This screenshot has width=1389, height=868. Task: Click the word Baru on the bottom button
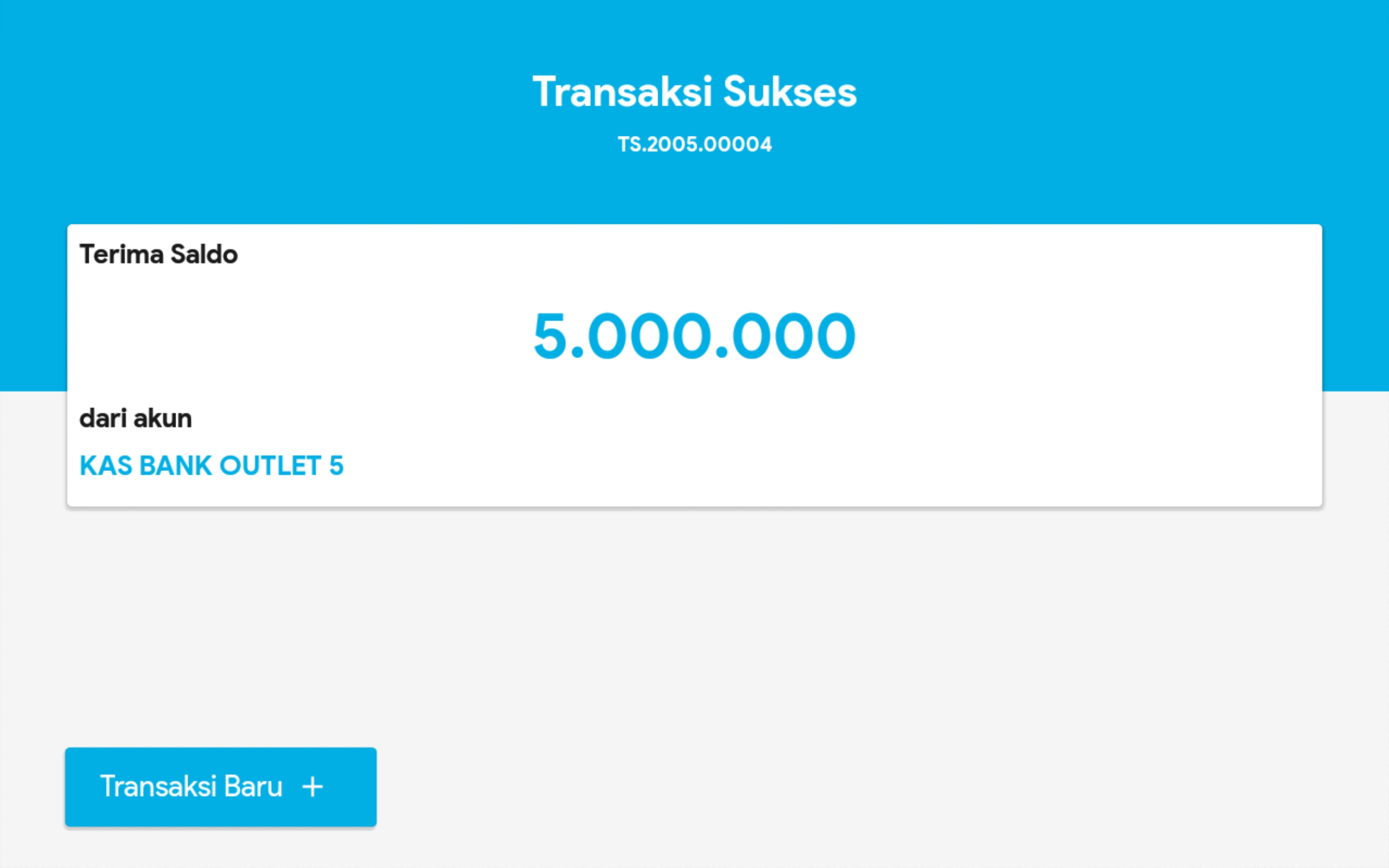(253, 787)
